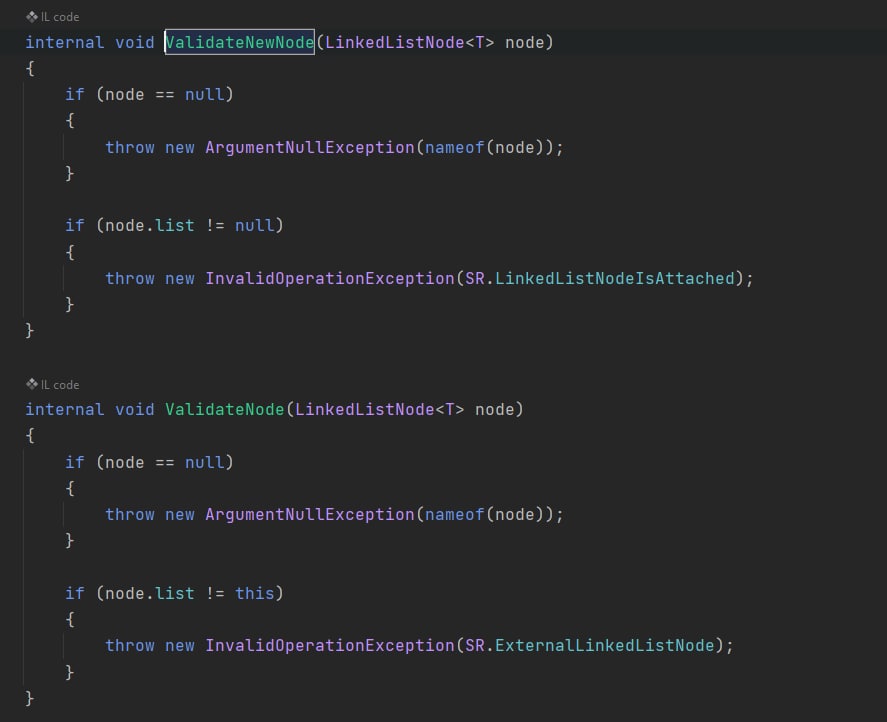Viewport: 887px width, 722px height.
Task: Click 'throw' before ExternalLinkedListNode exception
Action: (130, 646)
